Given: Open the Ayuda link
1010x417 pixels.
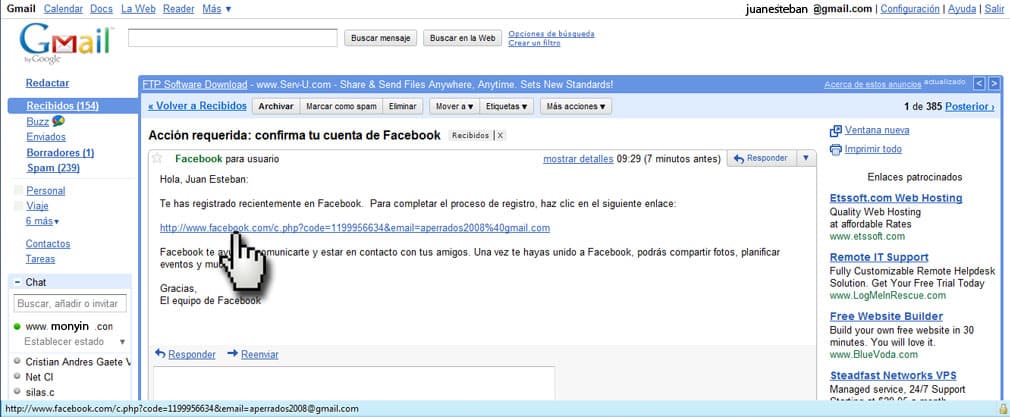Looking at the screenshot, I should (961, 9).
